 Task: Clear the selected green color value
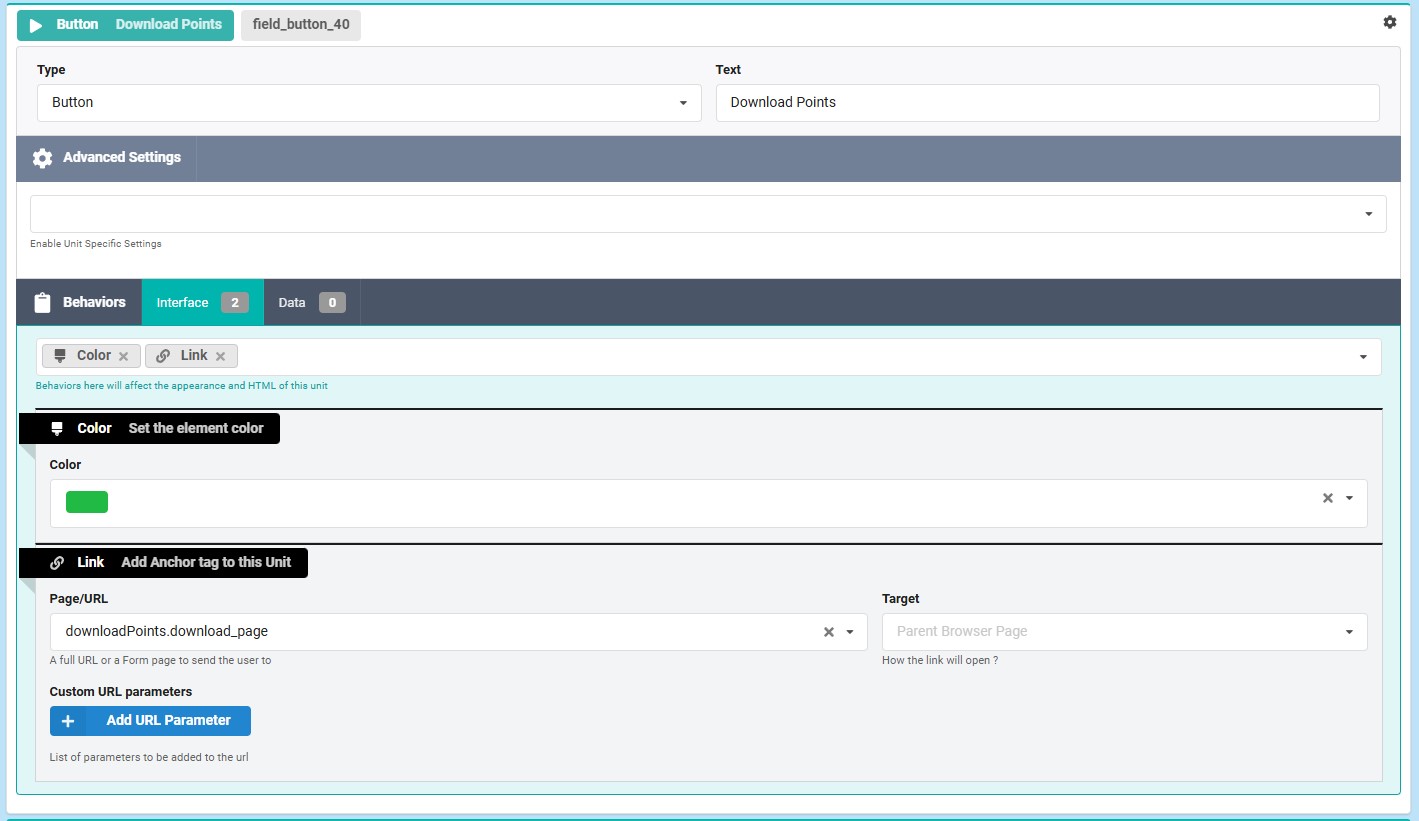[x=1328, y=498]
